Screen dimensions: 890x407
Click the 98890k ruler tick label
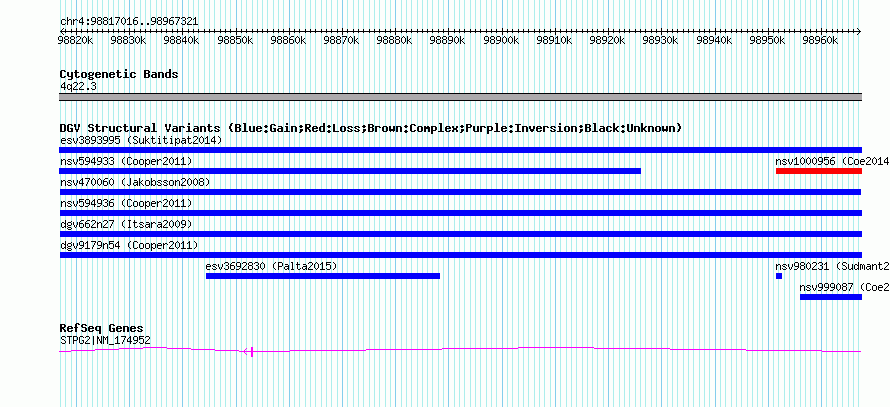(x=448, y=40)
